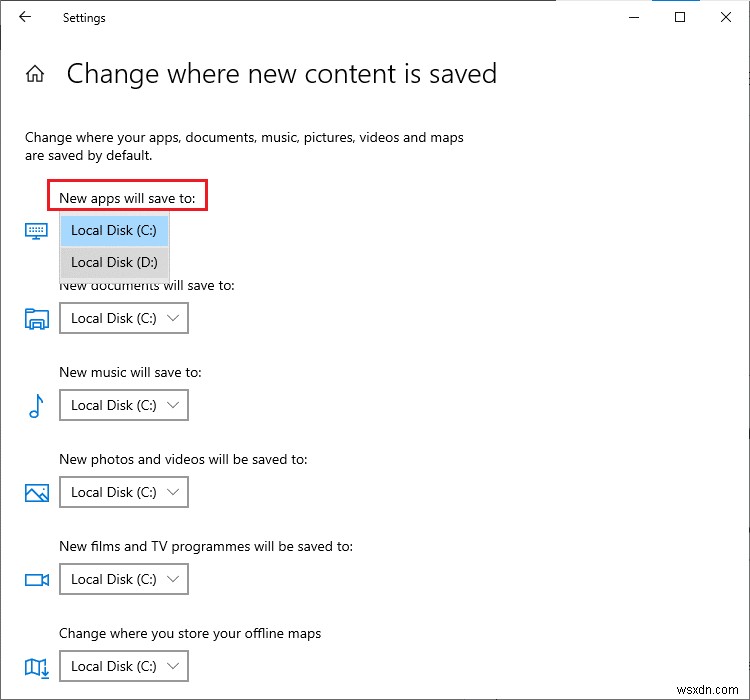750x700 pixels.
Task: Open the offline maps drive dropdown
Action: 124,666
